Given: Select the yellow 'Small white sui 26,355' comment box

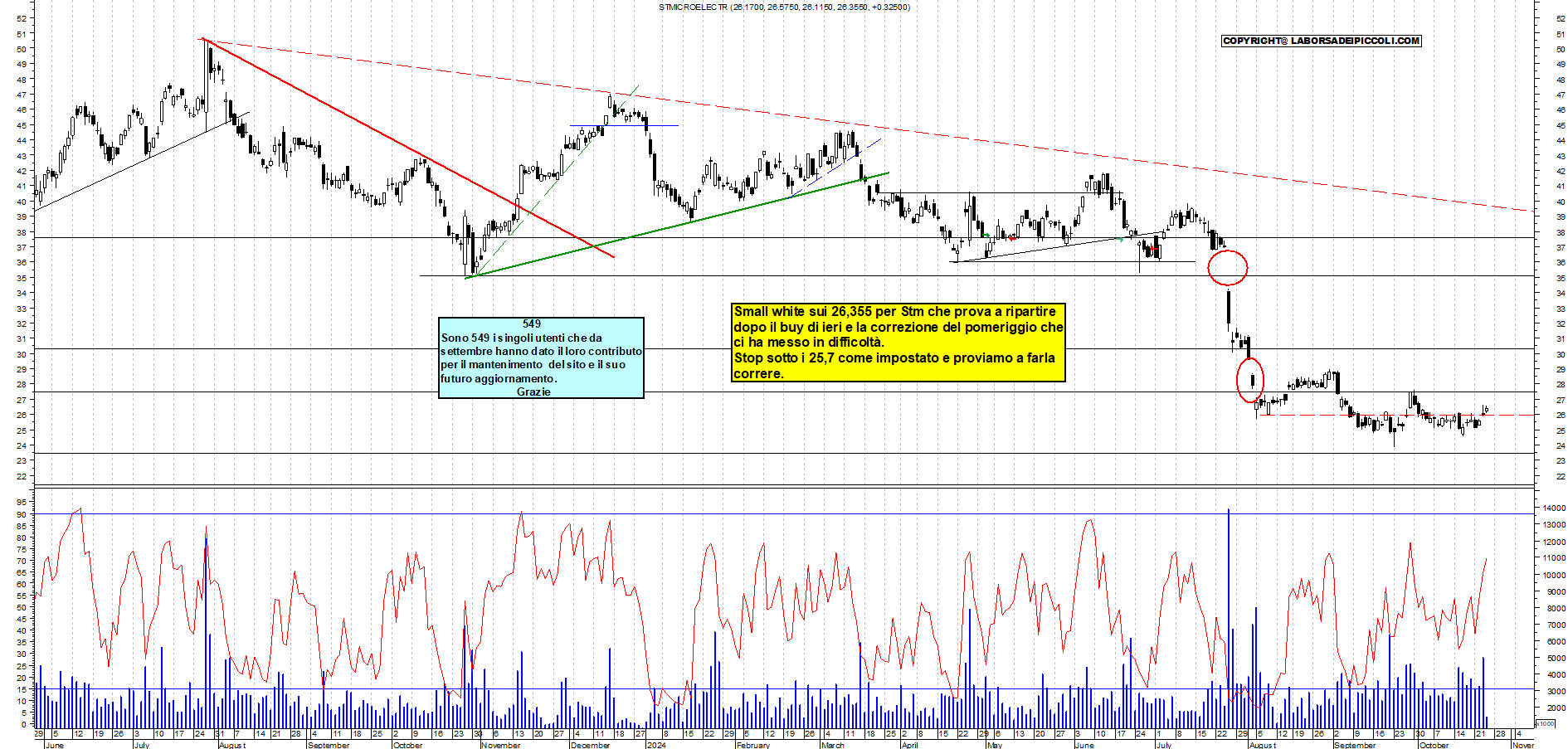Looking at the screenshot, I should tap(898, 343).
